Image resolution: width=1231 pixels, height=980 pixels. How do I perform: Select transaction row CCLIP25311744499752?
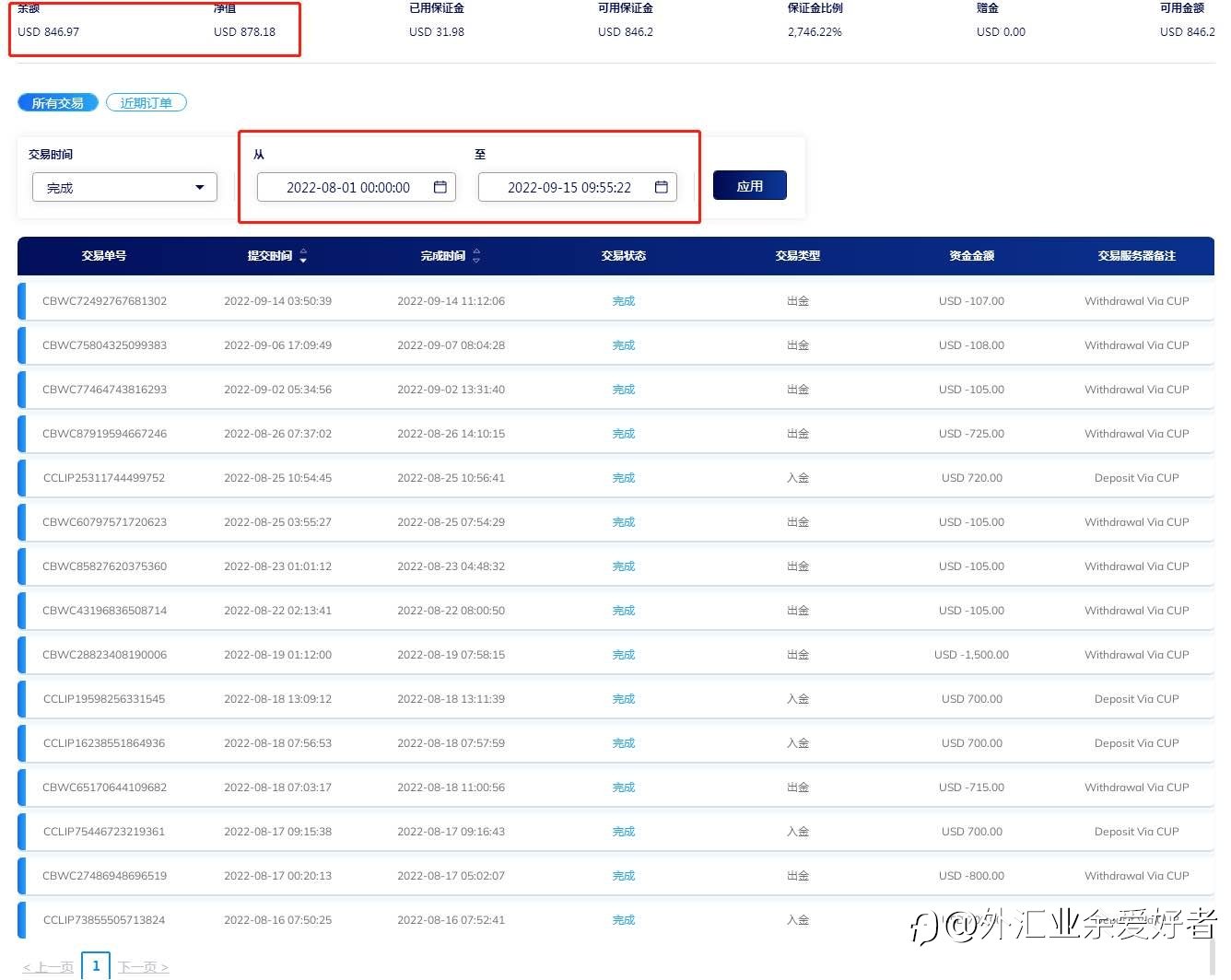[x=615, y=478]
